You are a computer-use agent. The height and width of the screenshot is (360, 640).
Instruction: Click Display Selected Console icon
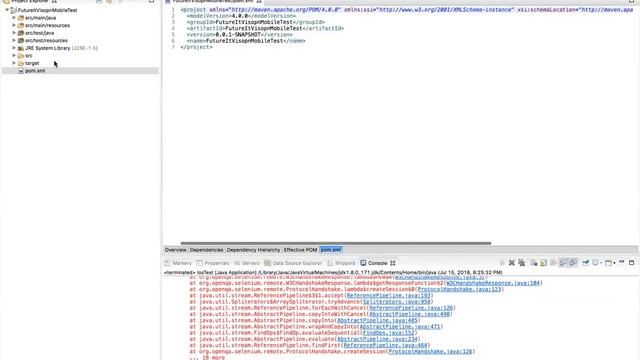(x=596, y=263)
